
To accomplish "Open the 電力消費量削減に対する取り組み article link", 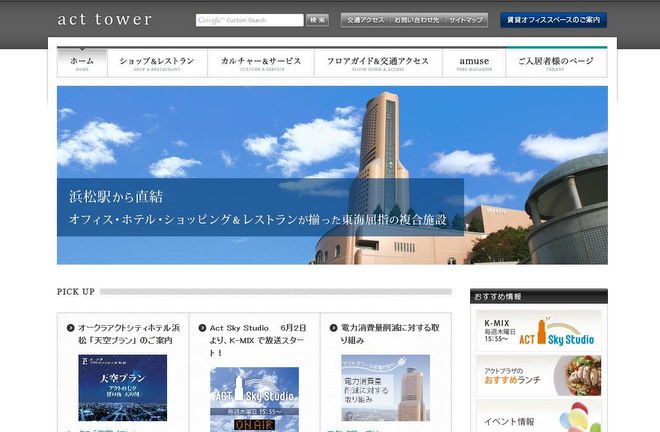I will 390,334.
